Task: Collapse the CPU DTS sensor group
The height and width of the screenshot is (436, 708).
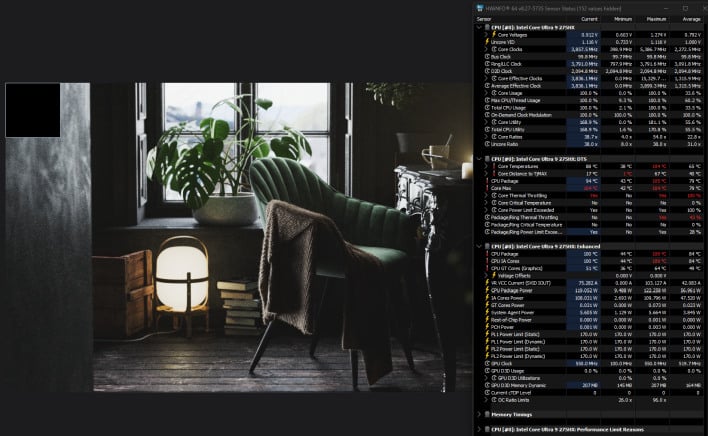Action: pos(478,158)
